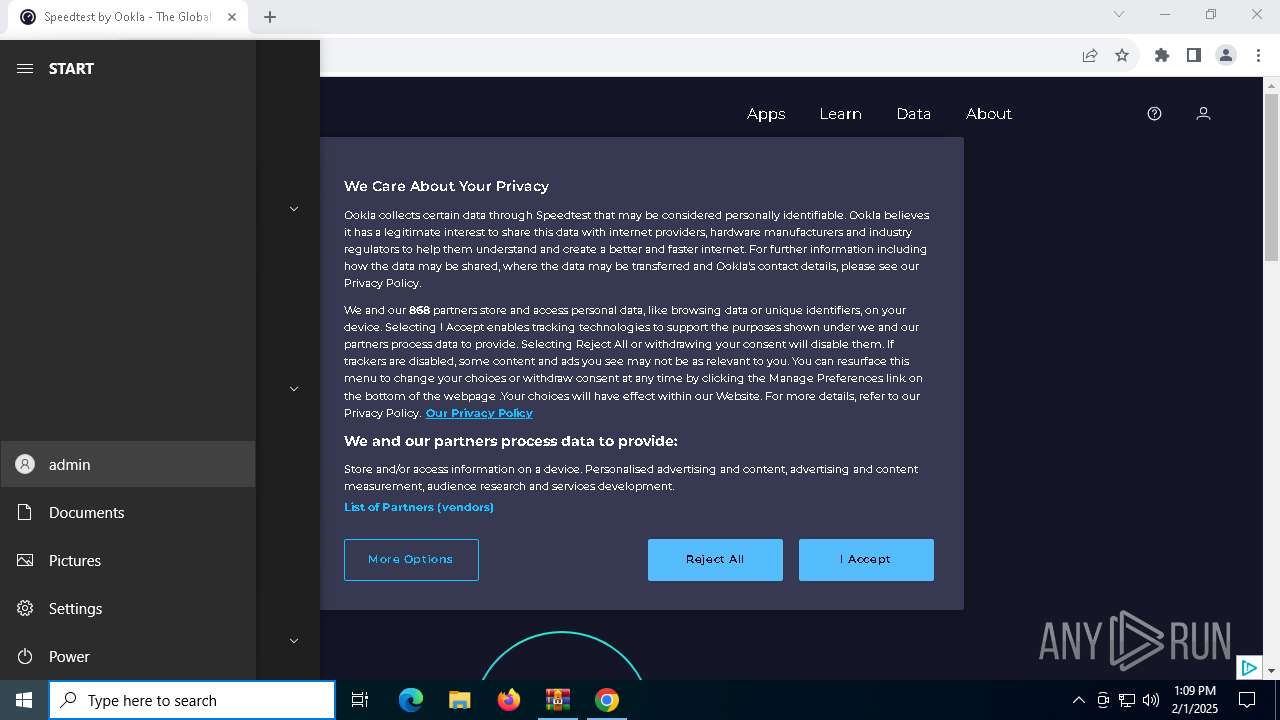The width and height of the screenshot is (1280, 720).
Task: Open Pictures from Start menu
Action: pyautogui.click(x=128, y=560)
